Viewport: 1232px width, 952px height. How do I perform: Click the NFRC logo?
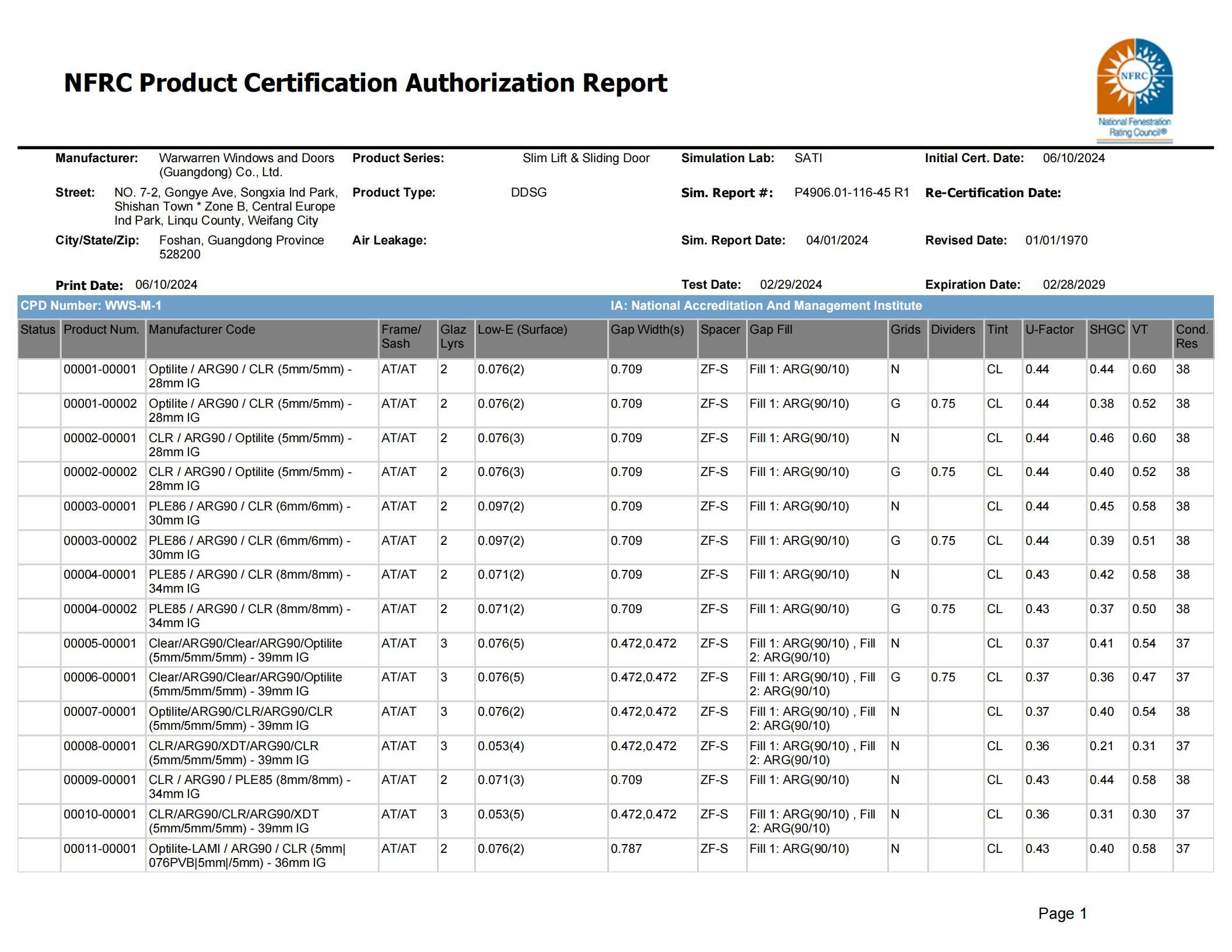click(1135, 90)
